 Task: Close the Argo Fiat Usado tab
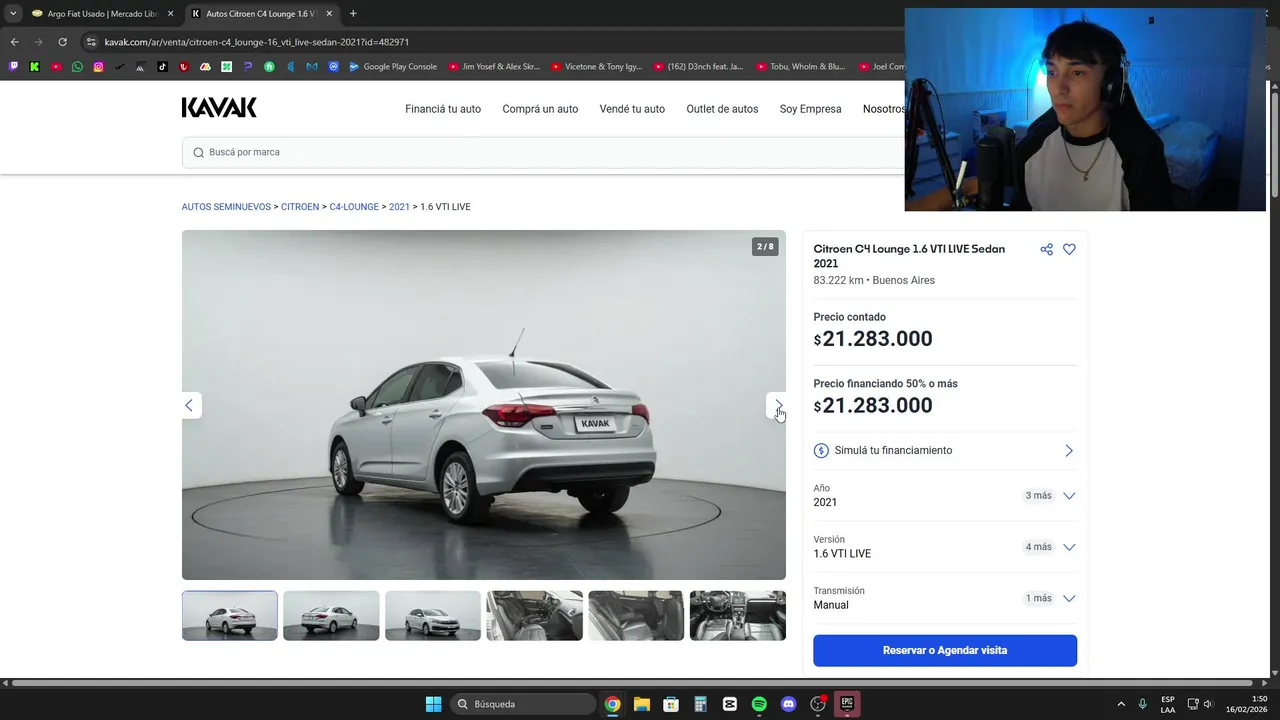coord(170,14)
